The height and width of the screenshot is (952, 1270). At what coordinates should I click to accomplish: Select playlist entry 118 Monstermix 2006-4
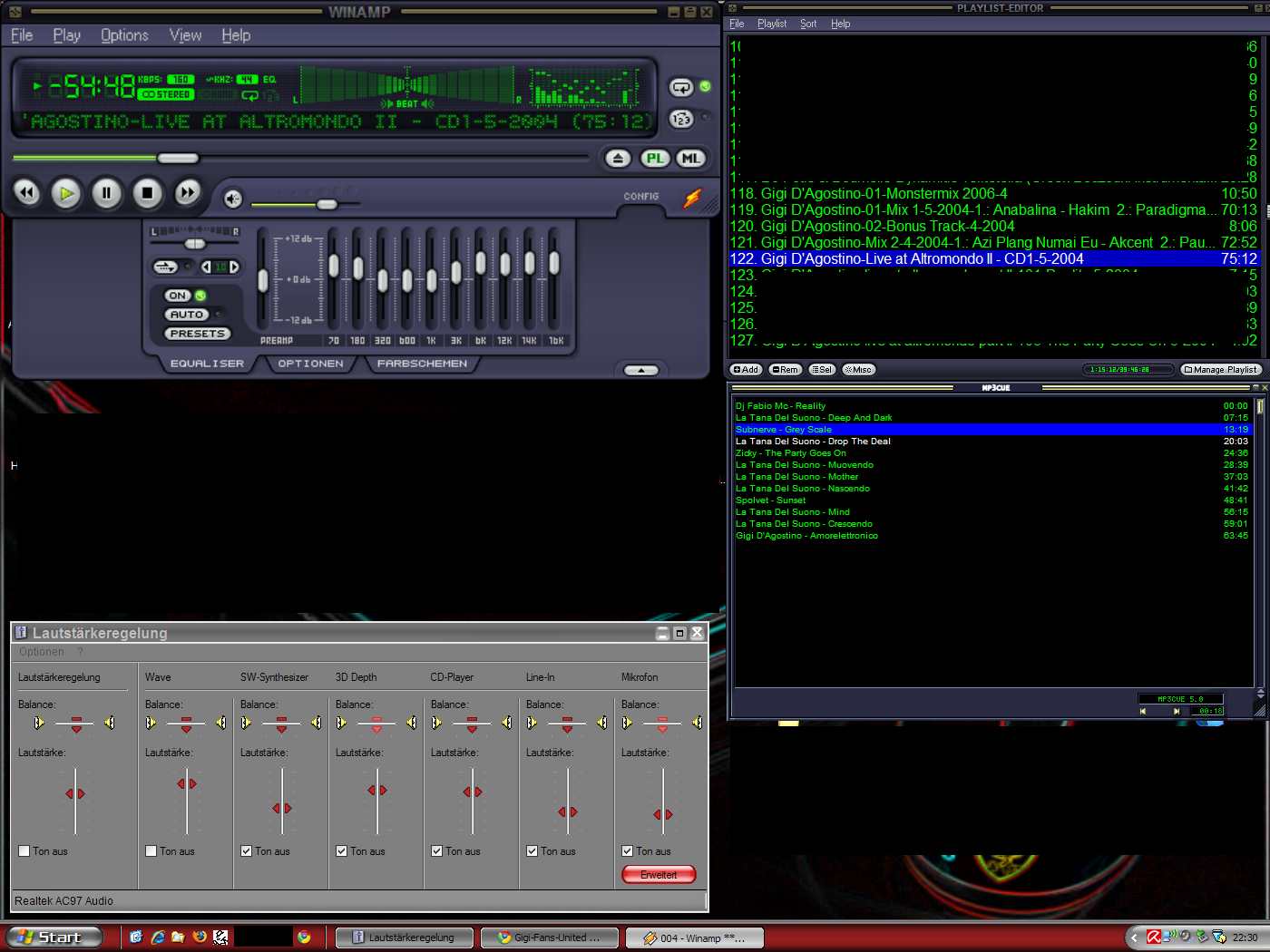click(993, 193)
